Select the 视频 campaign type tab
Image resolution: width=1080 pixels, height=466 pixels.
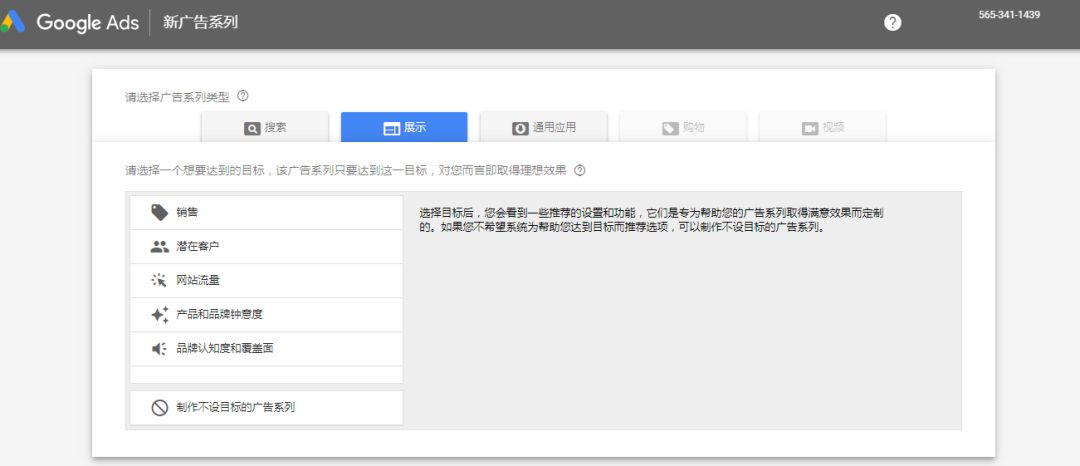coord(822,127)
